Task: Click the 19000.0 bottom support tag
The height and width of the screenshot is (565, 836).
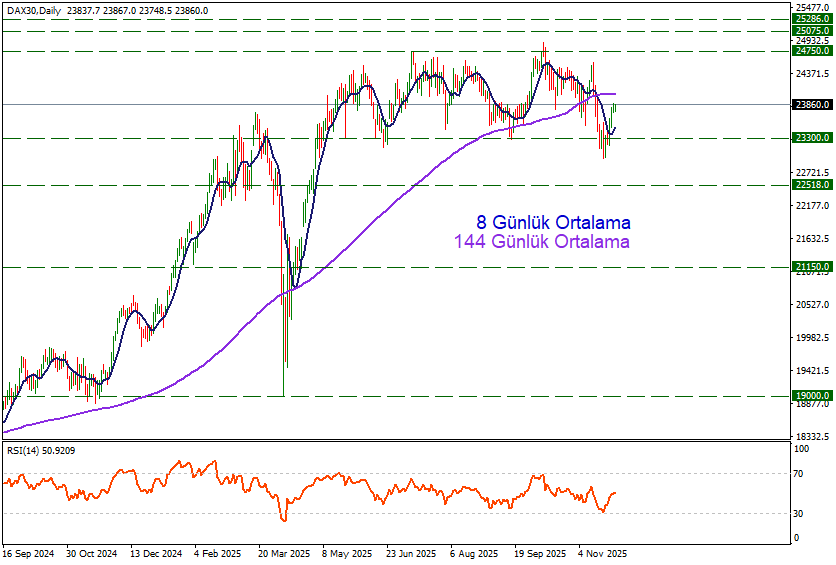Action: (x=812, y=396)
